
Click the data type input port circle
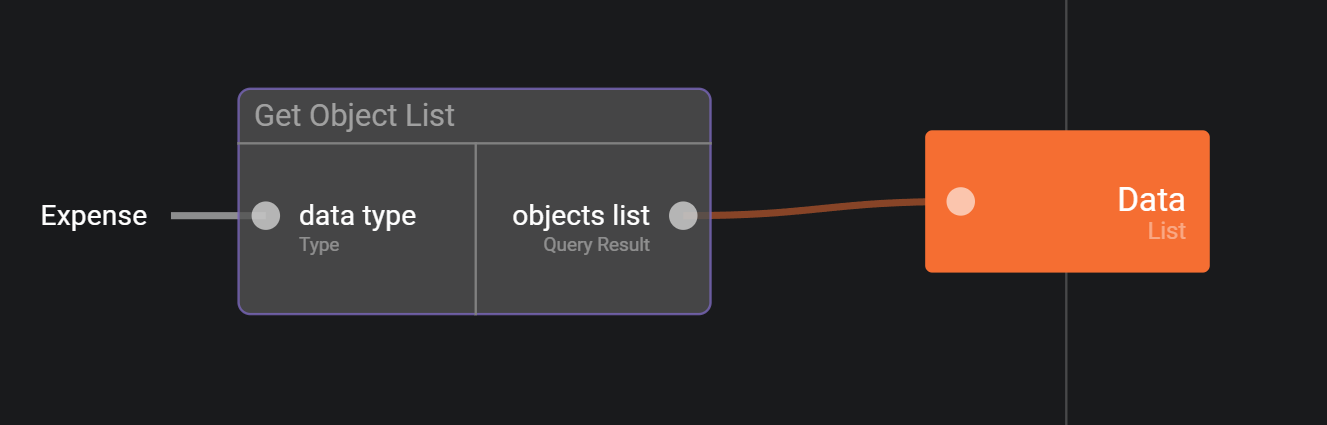click(265, 215)
